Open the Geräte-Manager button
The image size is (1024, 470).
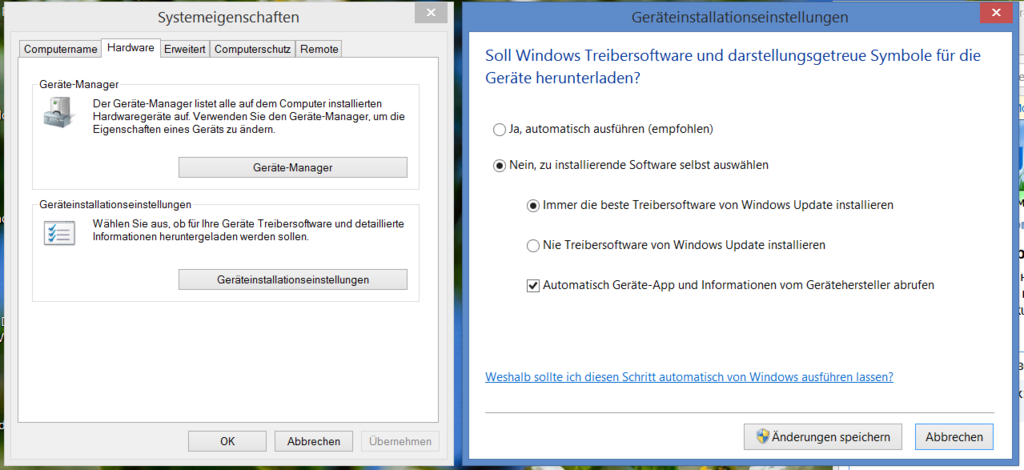point(293,168)
